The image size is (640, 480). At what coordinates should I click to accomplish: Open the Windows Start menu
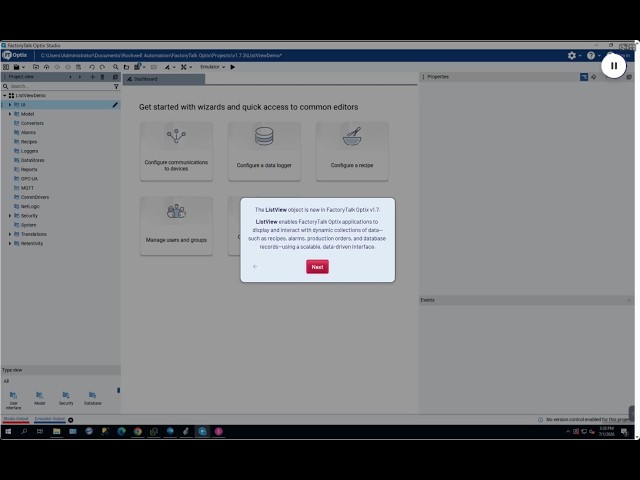coord(8,431)
